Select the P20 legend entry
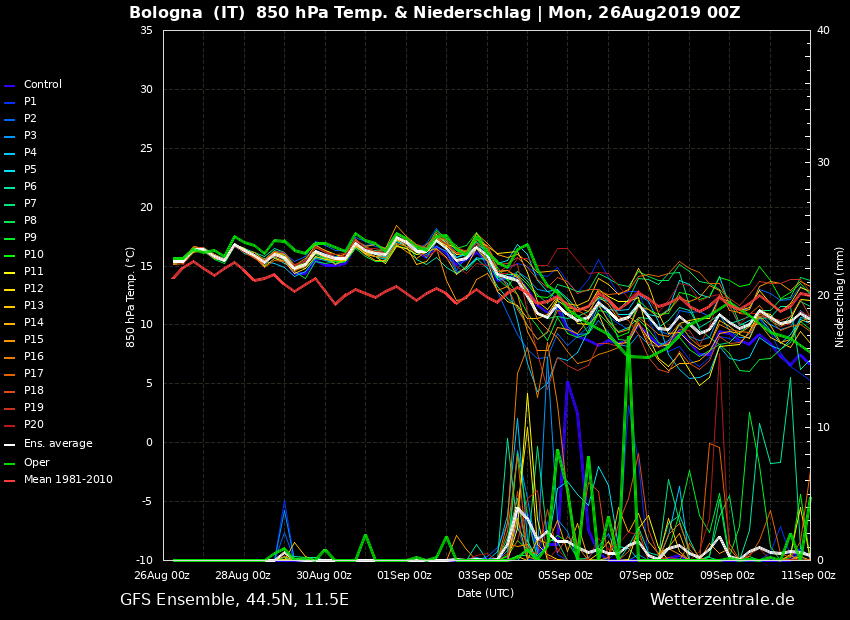Viewport: 850px width, 620px height. pyautogui.click(x=33, y=425)
